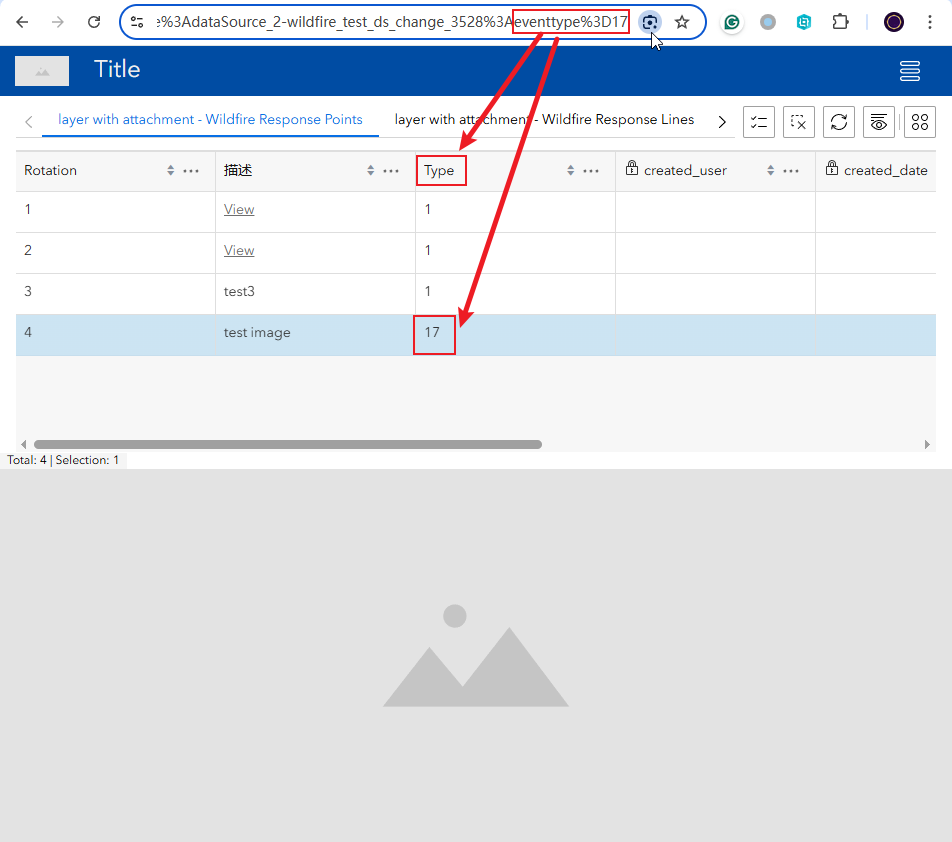Click the right chevron to see more layer tabs

click(722, 120)
